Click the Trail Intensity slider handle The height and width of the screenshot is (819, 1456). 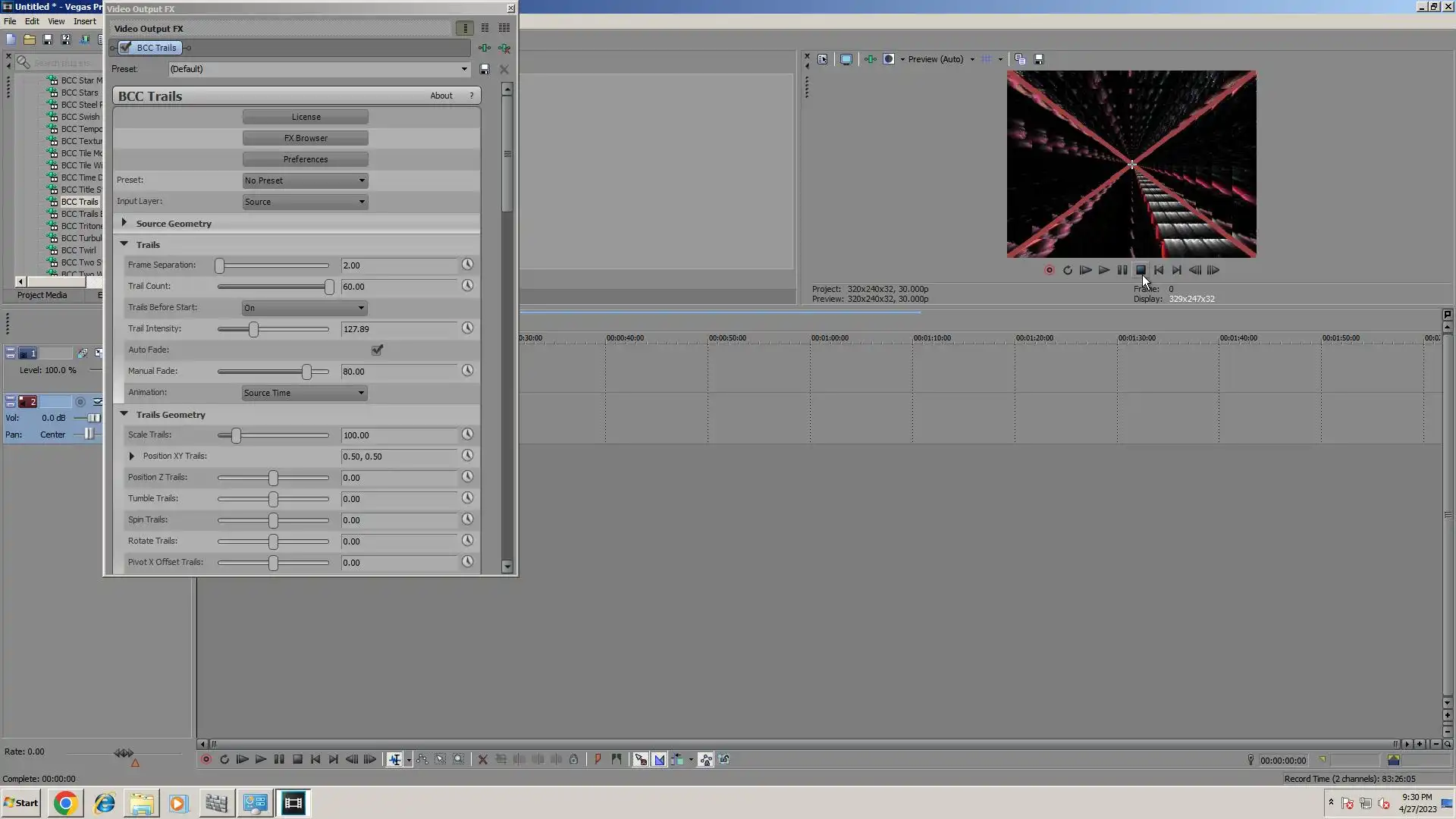[254, 329]
